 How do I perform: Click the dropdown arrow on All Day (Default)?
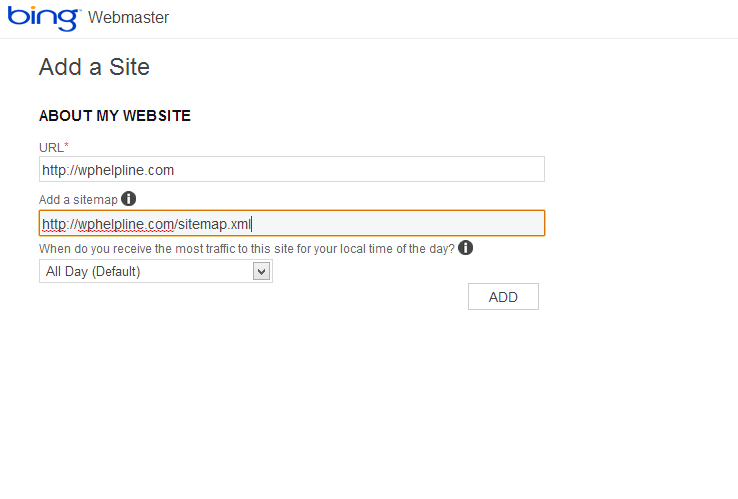tap(261, 272)
